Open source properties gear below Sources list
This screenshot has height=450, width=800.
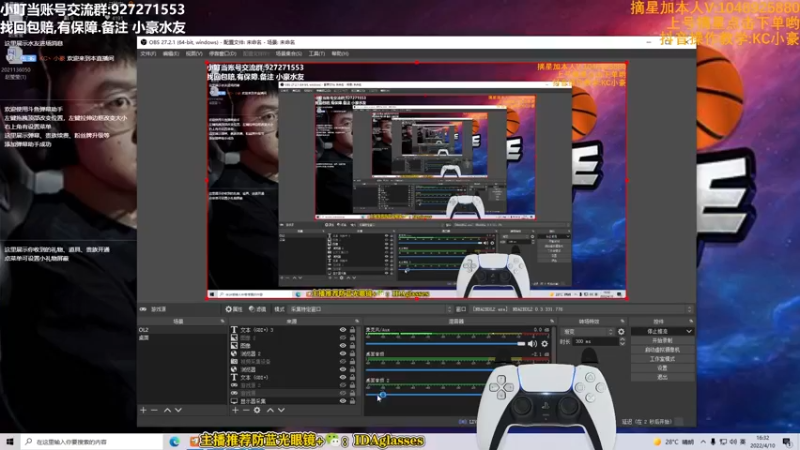click(257, 410)
